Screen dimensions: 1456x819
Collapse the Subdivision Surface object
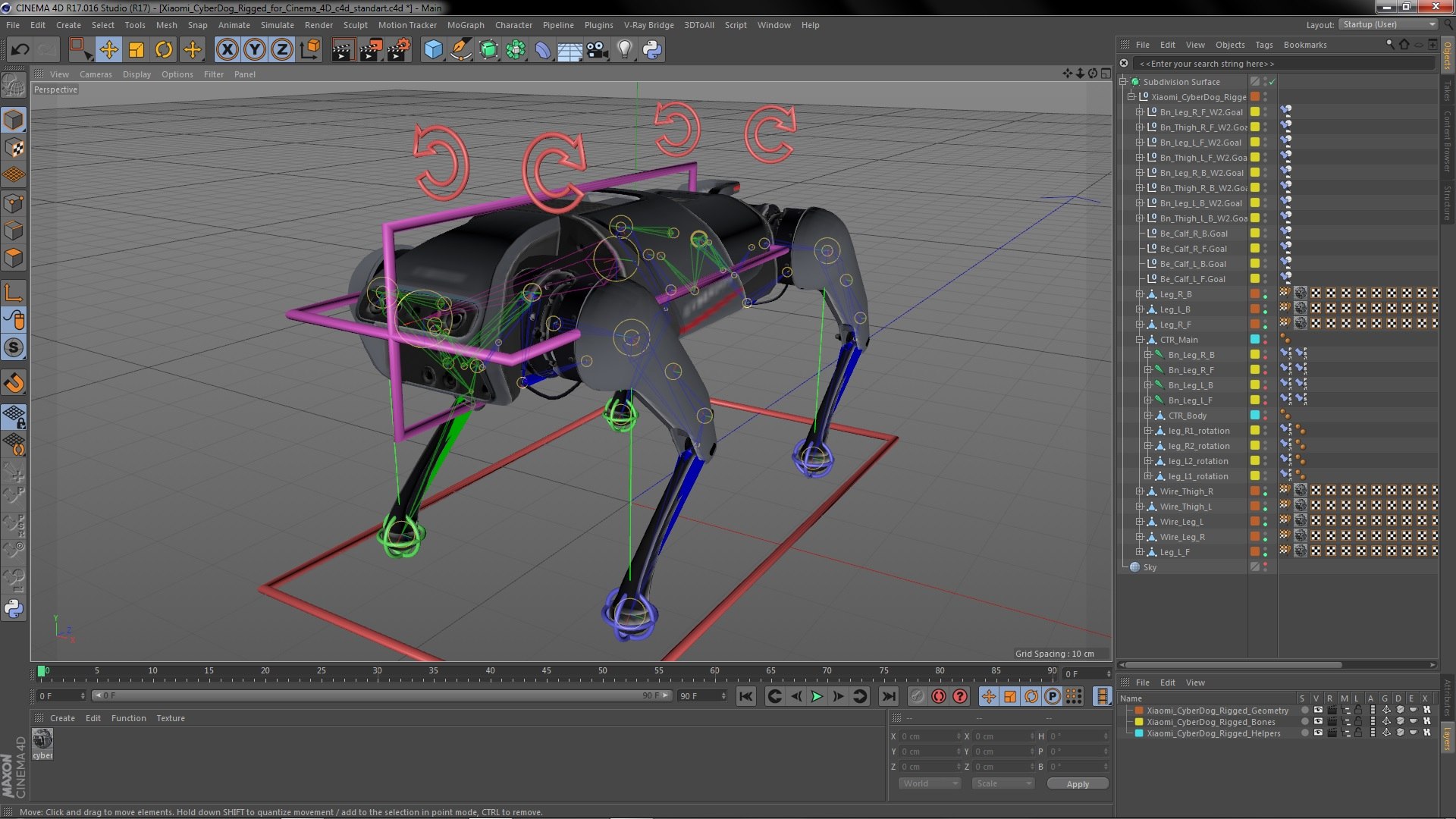coord(1123,82)
